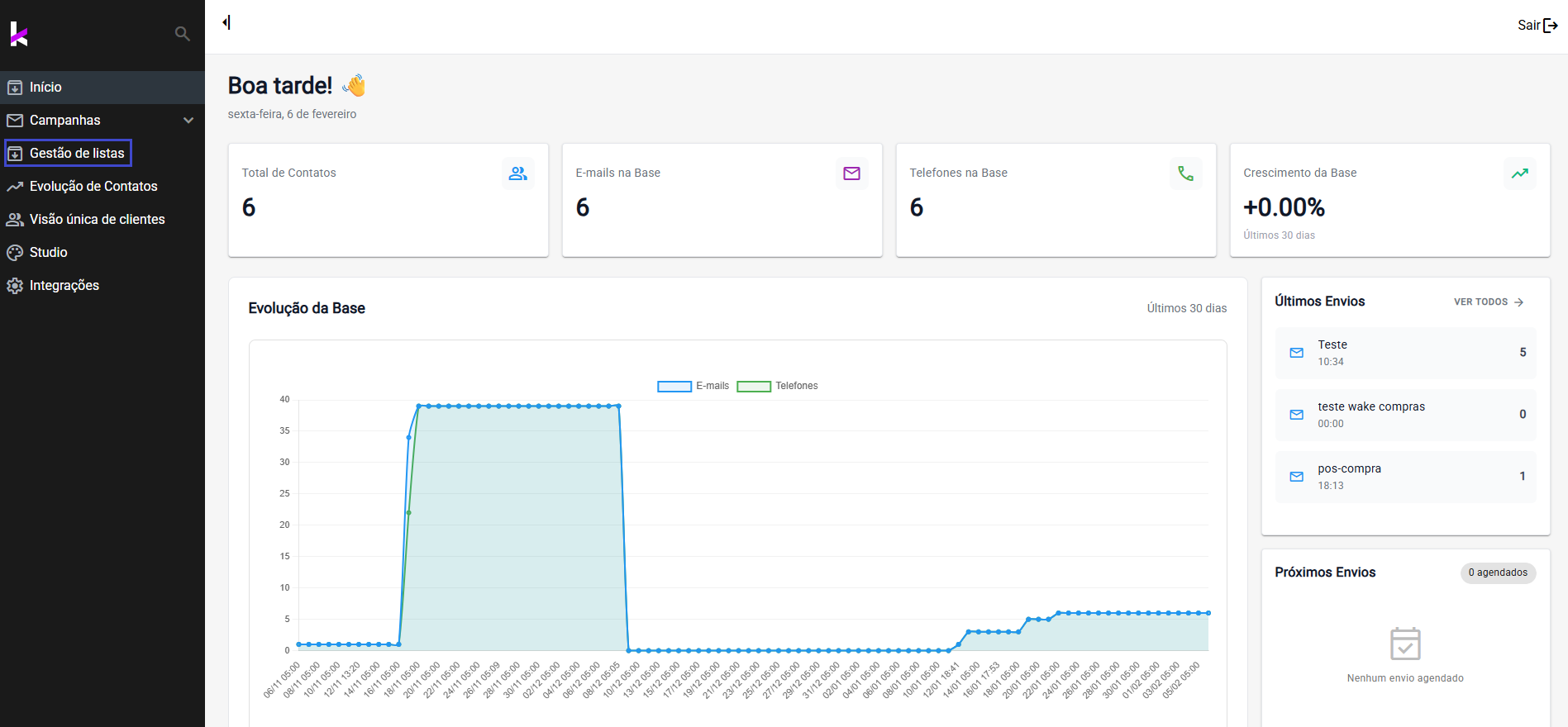Viewport: 1568px width, 727px height.
Task: Open Gestão de listas in the sidebar
Action: pyautogui.click(x=77, y=154)
